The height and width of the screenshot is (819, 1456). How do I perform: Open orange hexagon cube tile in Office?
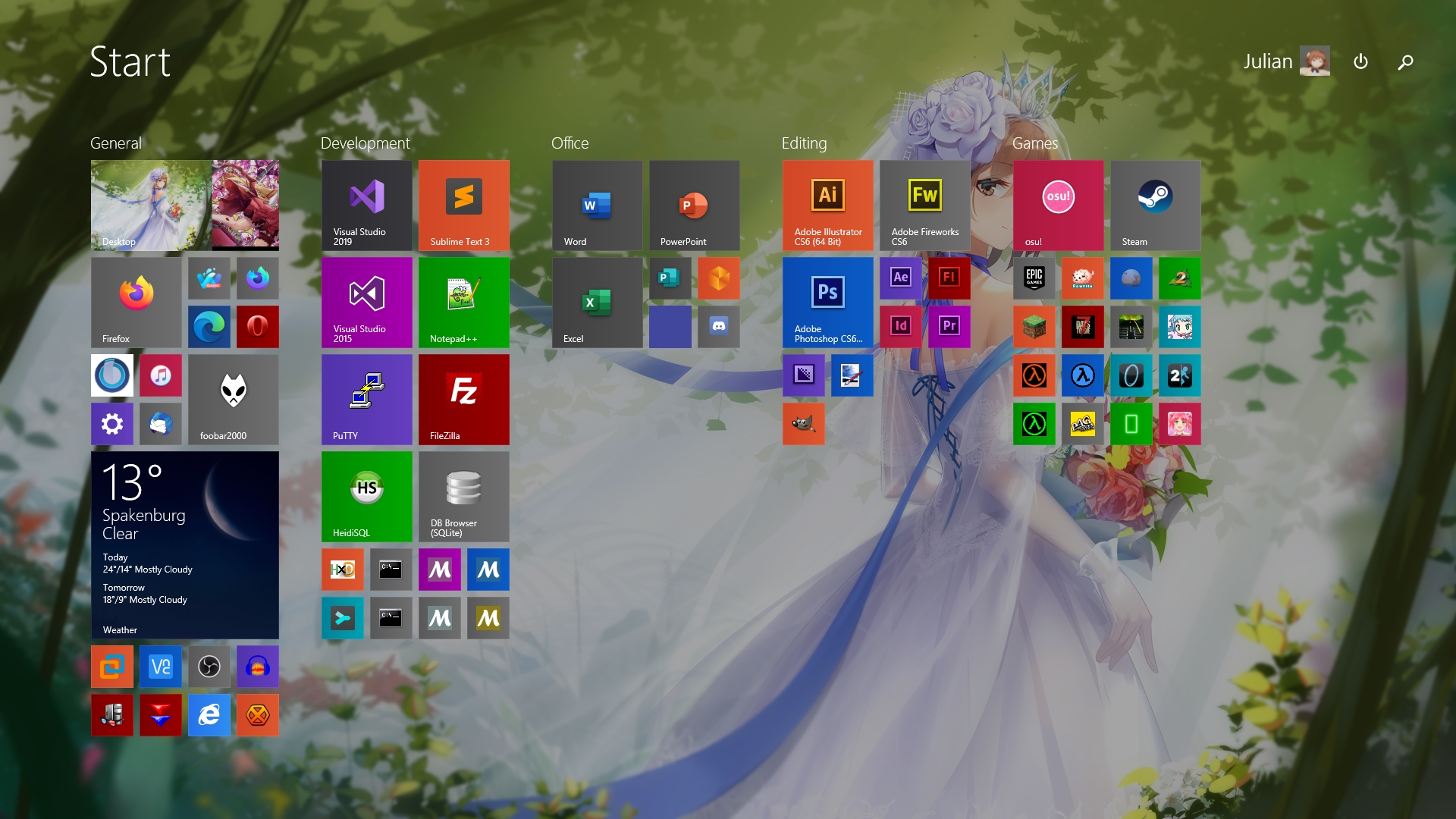point(719,278)
